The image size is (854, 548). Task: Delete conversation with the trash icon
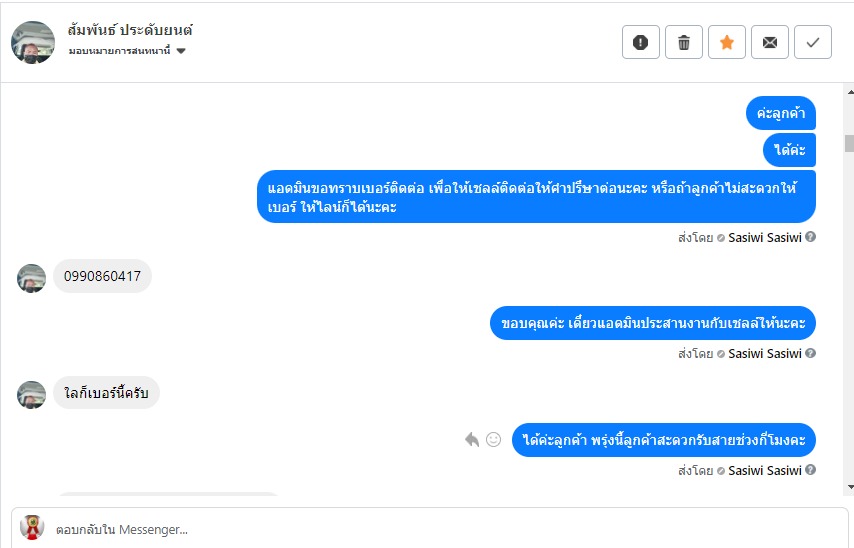point(684,42)
